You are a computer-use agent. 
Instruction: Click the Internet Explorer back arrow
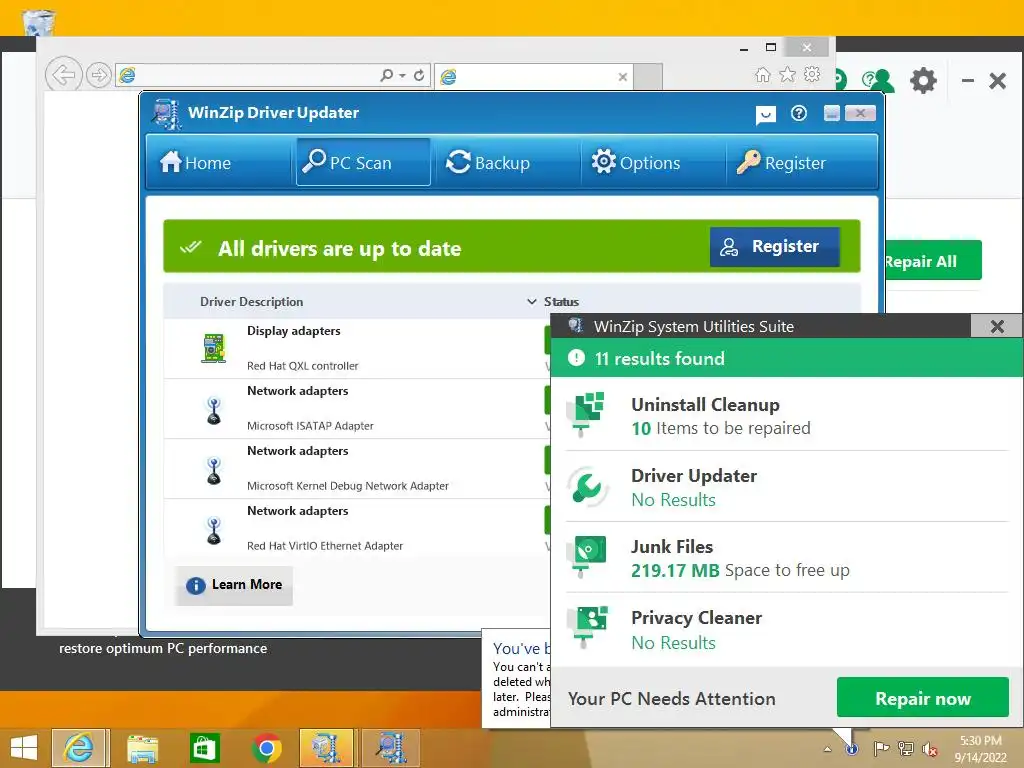pos(63,75)
